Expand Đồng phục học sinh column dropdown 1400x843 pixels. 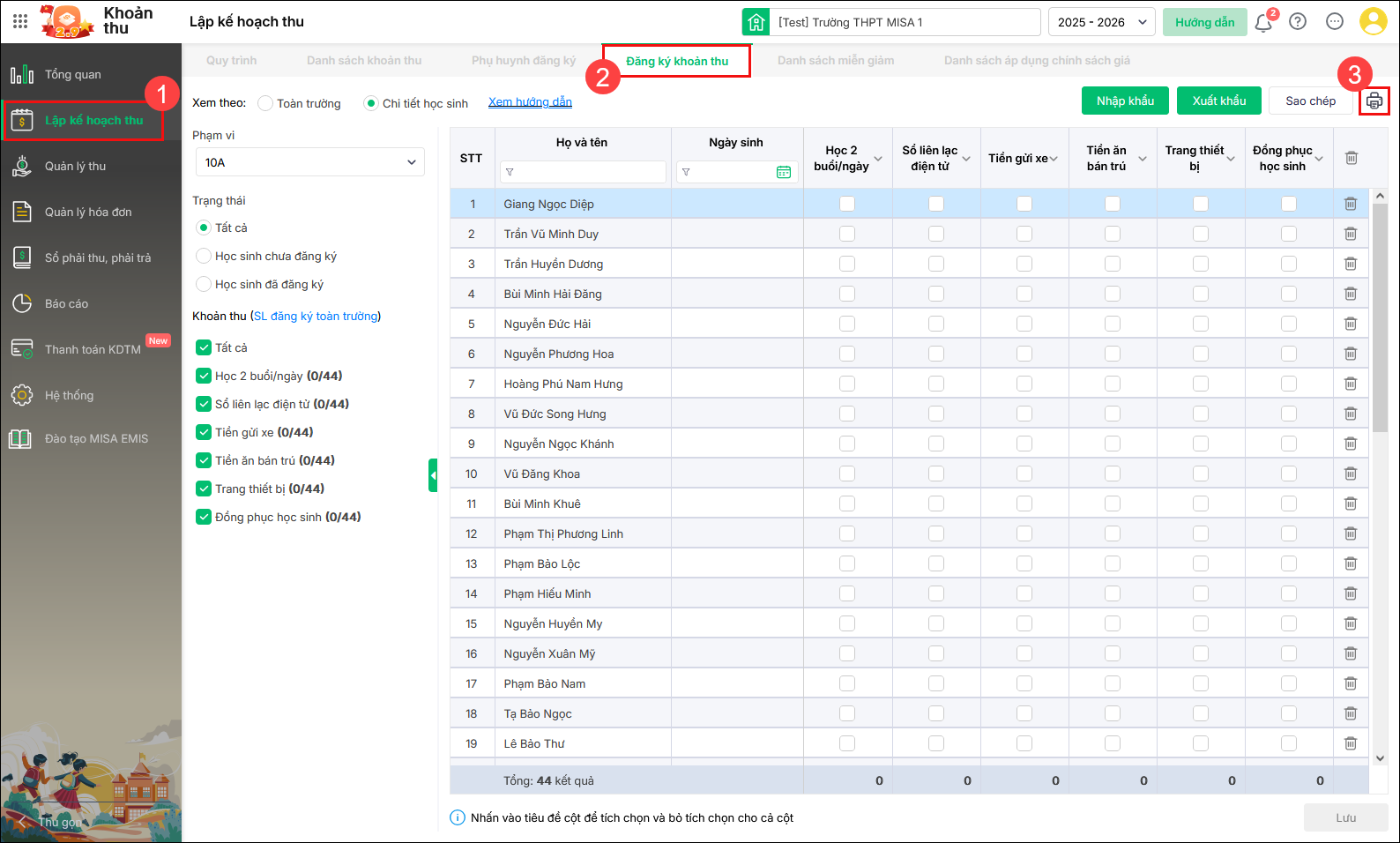(x=1319, y=159)
